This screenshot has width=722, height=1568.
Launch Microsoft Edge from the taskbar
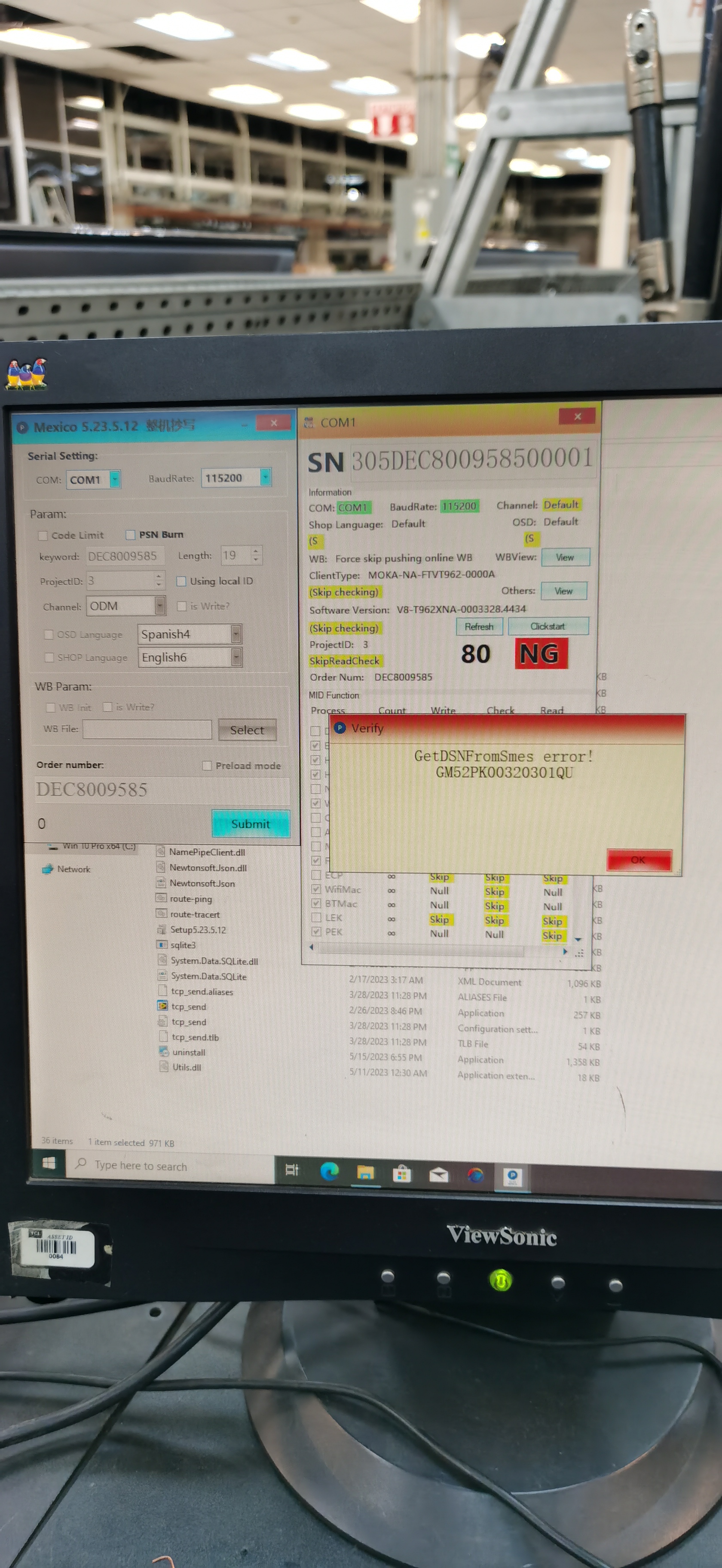pyautogui.click(x=329, y=1170)
